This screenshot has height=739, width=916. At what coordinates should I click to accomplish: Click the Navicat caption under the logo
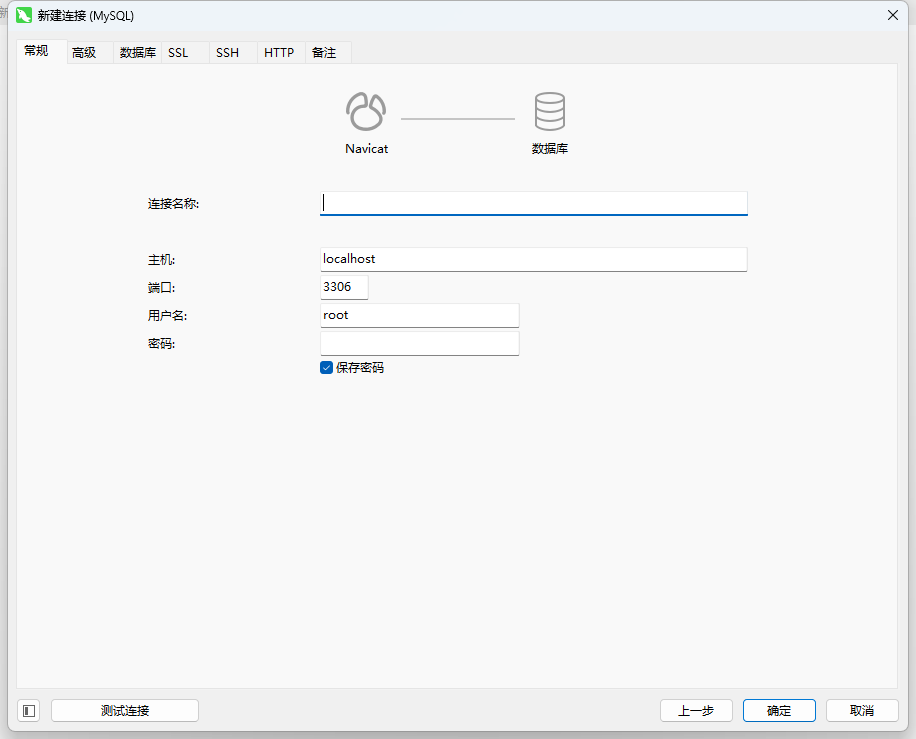coord(366,149)
